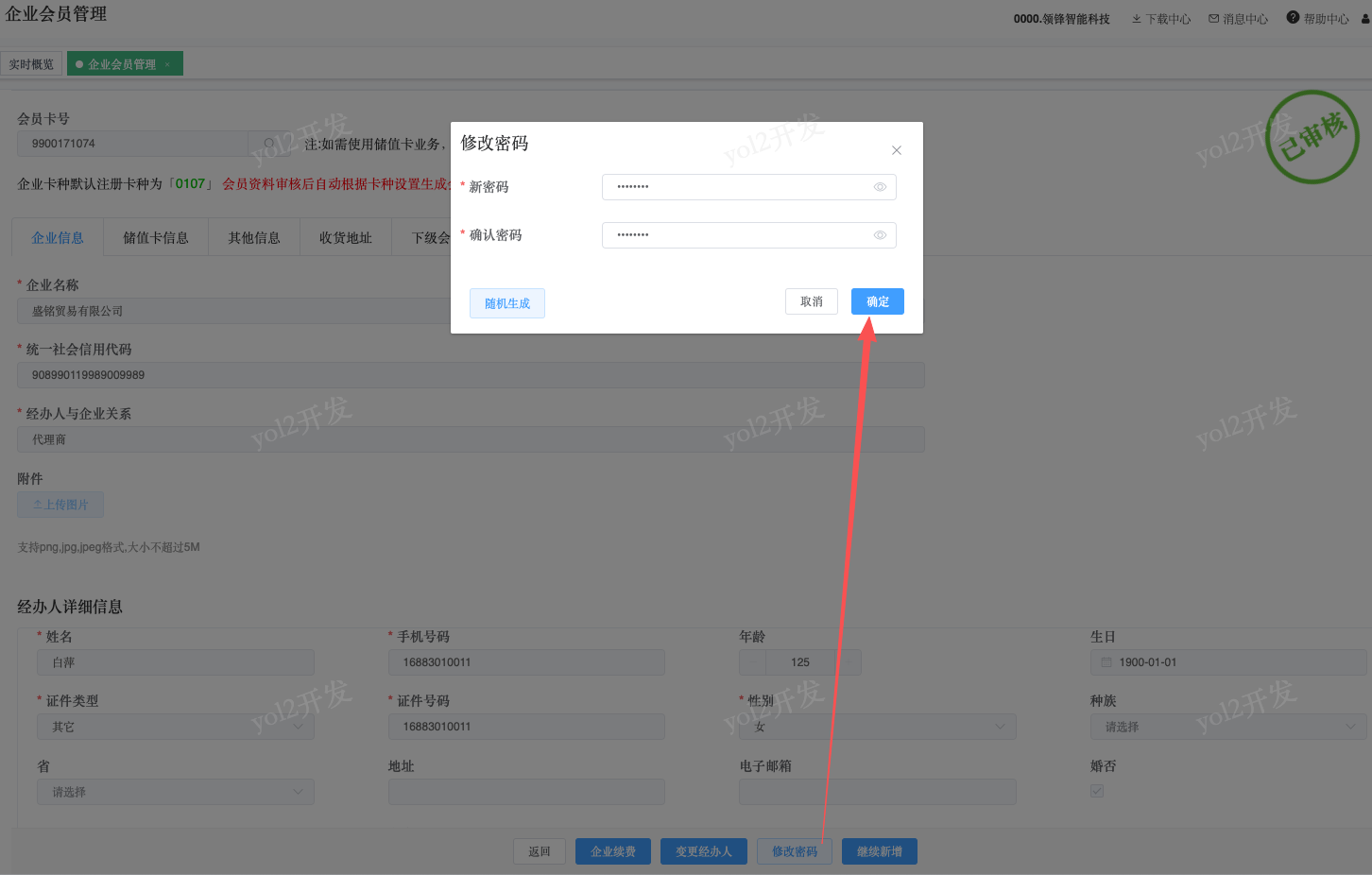Click the 继续新增 button

click(880, 851)
